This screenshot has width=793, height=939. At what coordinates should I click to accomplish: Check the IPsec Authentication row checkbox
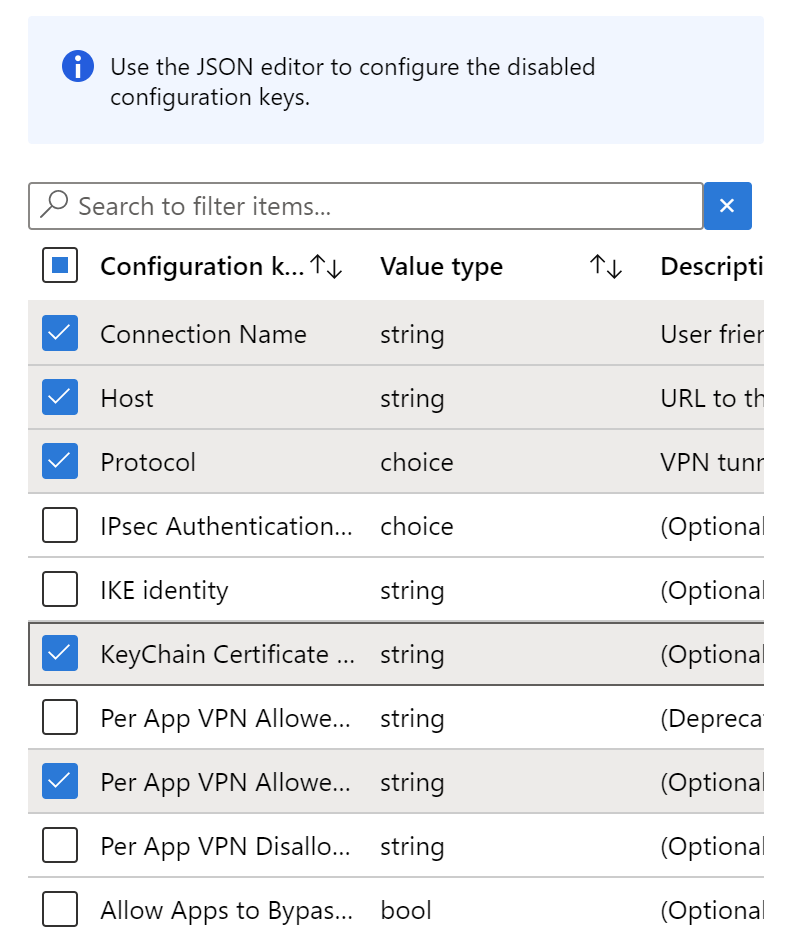point(60,525)
